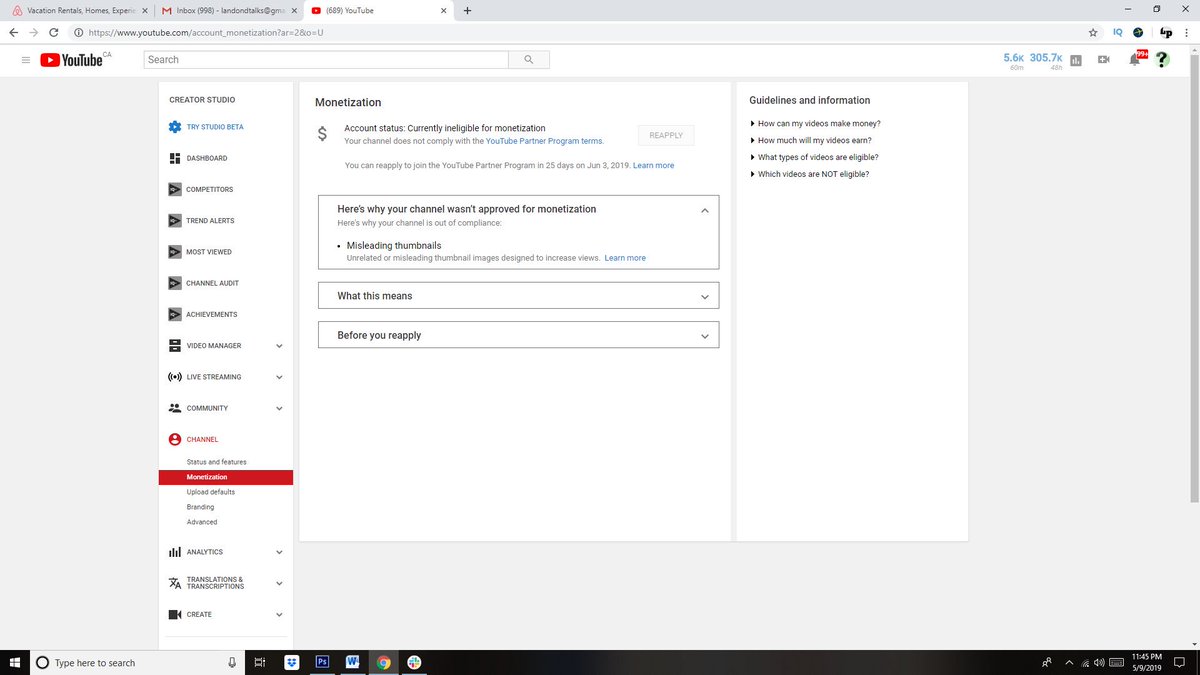Open Task View on the taskbar

[x=259, y=662]
